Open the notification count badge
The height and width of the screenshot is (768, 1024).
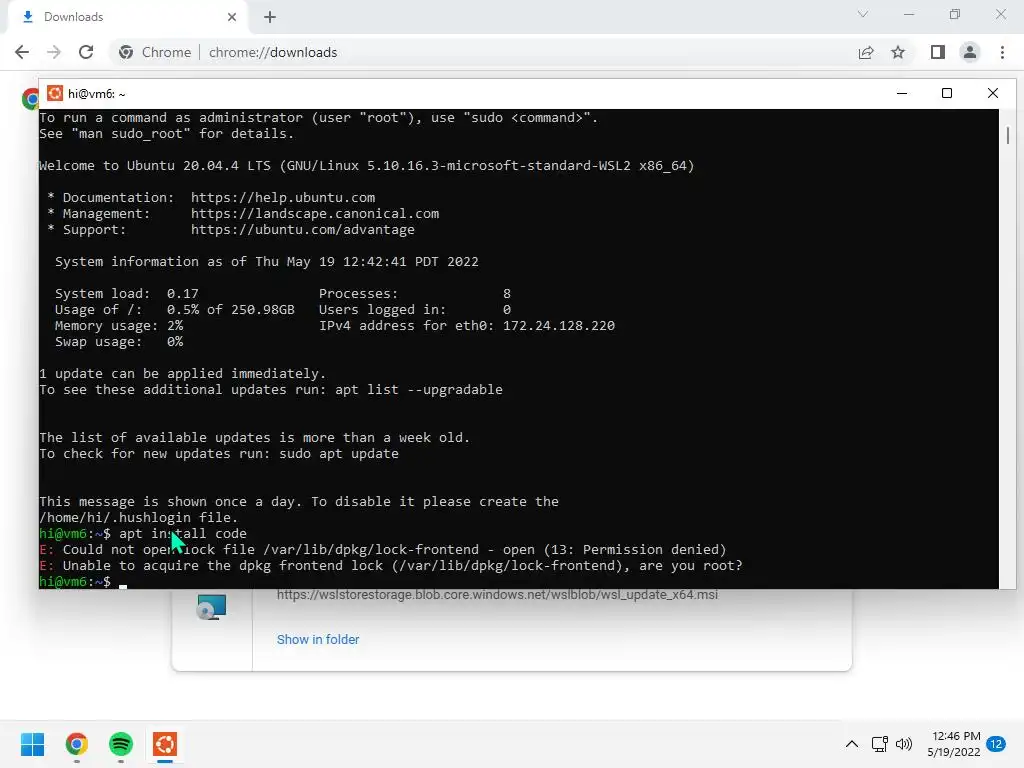click(x=996, y=744)
